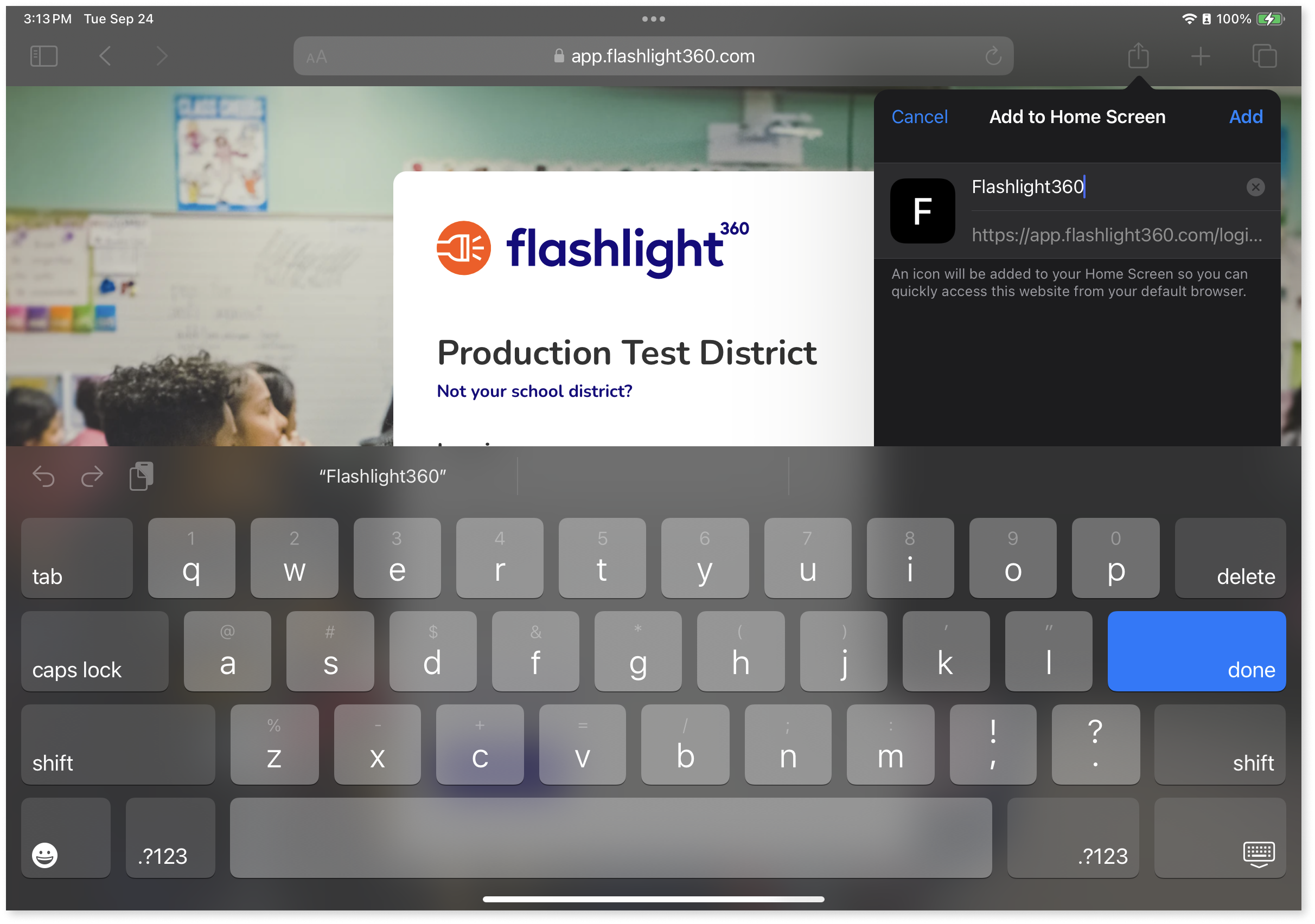Go forward to the next page
This screenshot has height=924, width=1315.
(x=162, y=56)
